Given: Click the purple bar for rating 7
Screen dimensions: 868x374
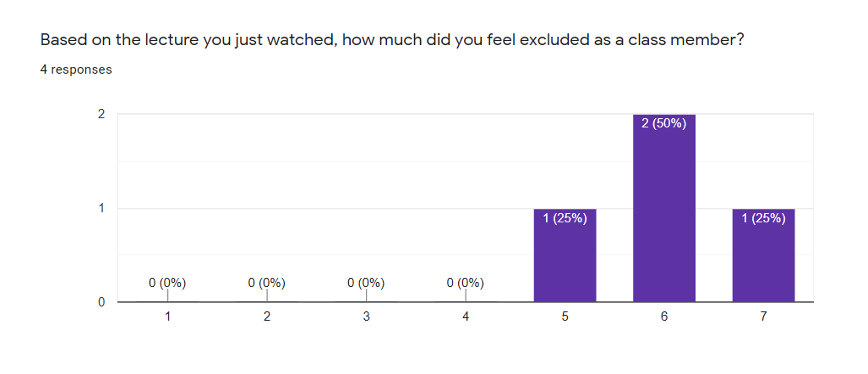Looking at the screenshot, I should (763, 255).
